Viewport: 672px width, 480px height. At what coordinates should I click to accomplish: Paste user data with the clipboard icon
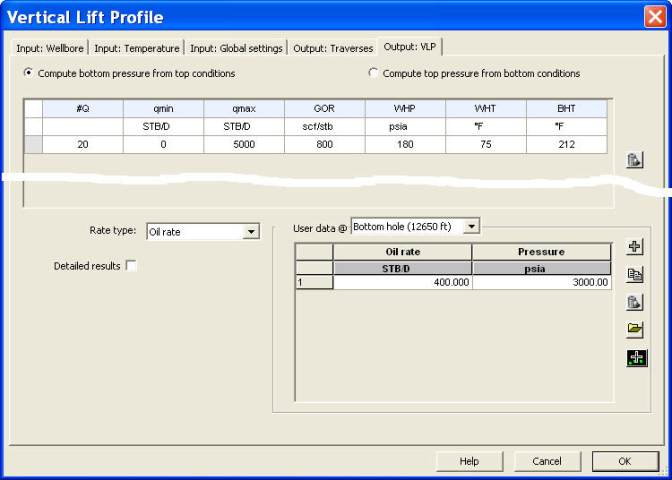(635, 303)
